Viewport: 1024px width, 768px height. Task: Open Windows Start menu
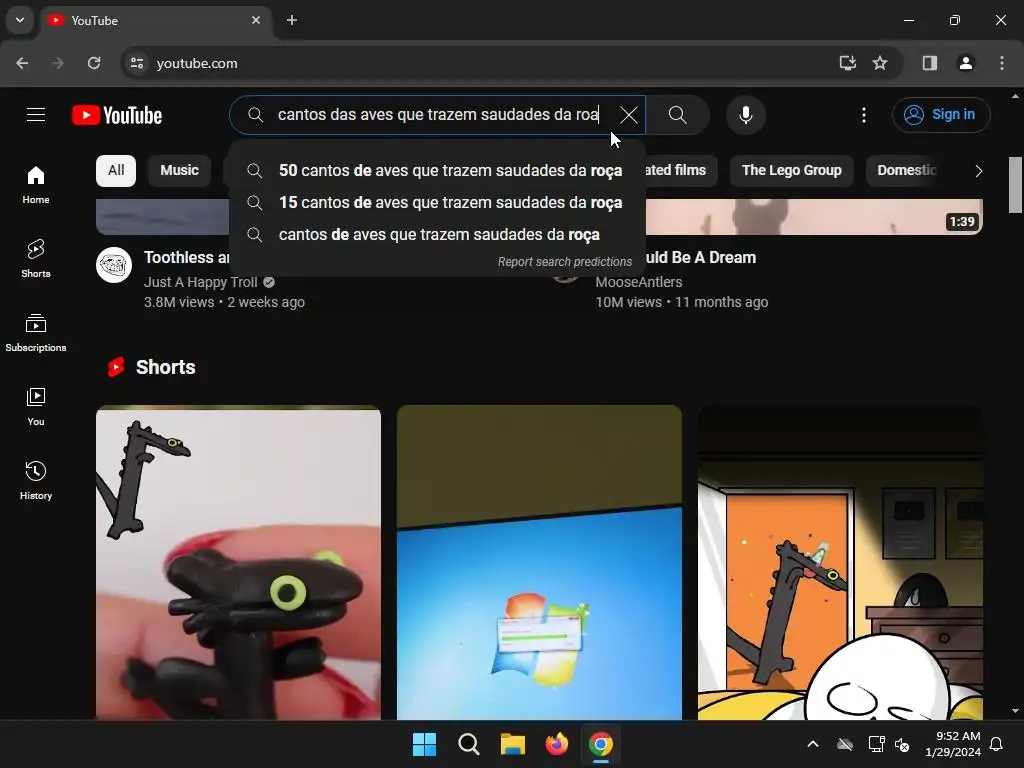[x=424, y=744]
